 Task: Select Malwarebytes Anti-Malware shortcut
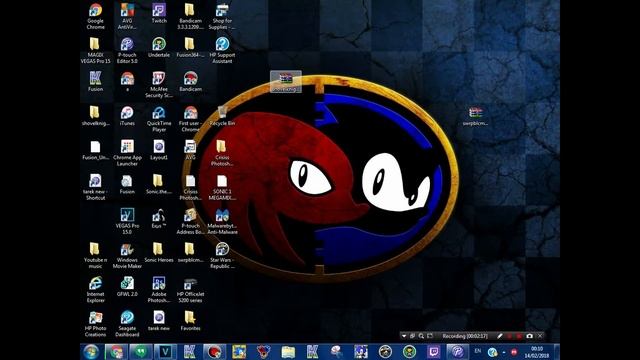pos(222,222)
